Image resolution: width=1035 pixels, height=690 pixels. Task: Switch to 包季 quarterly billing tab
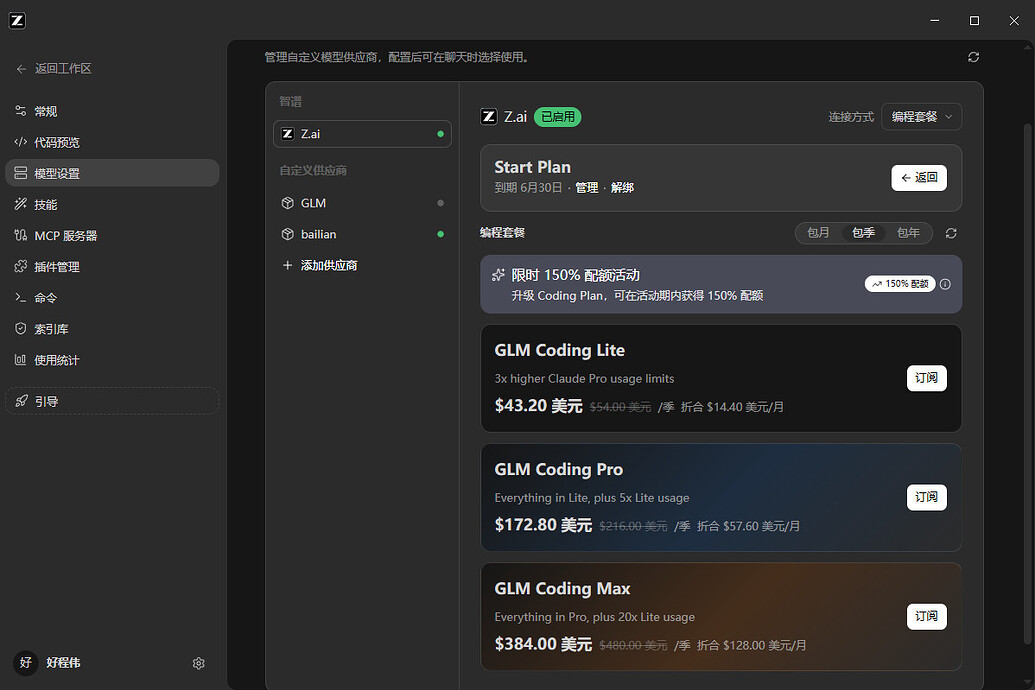click(863, 232)
